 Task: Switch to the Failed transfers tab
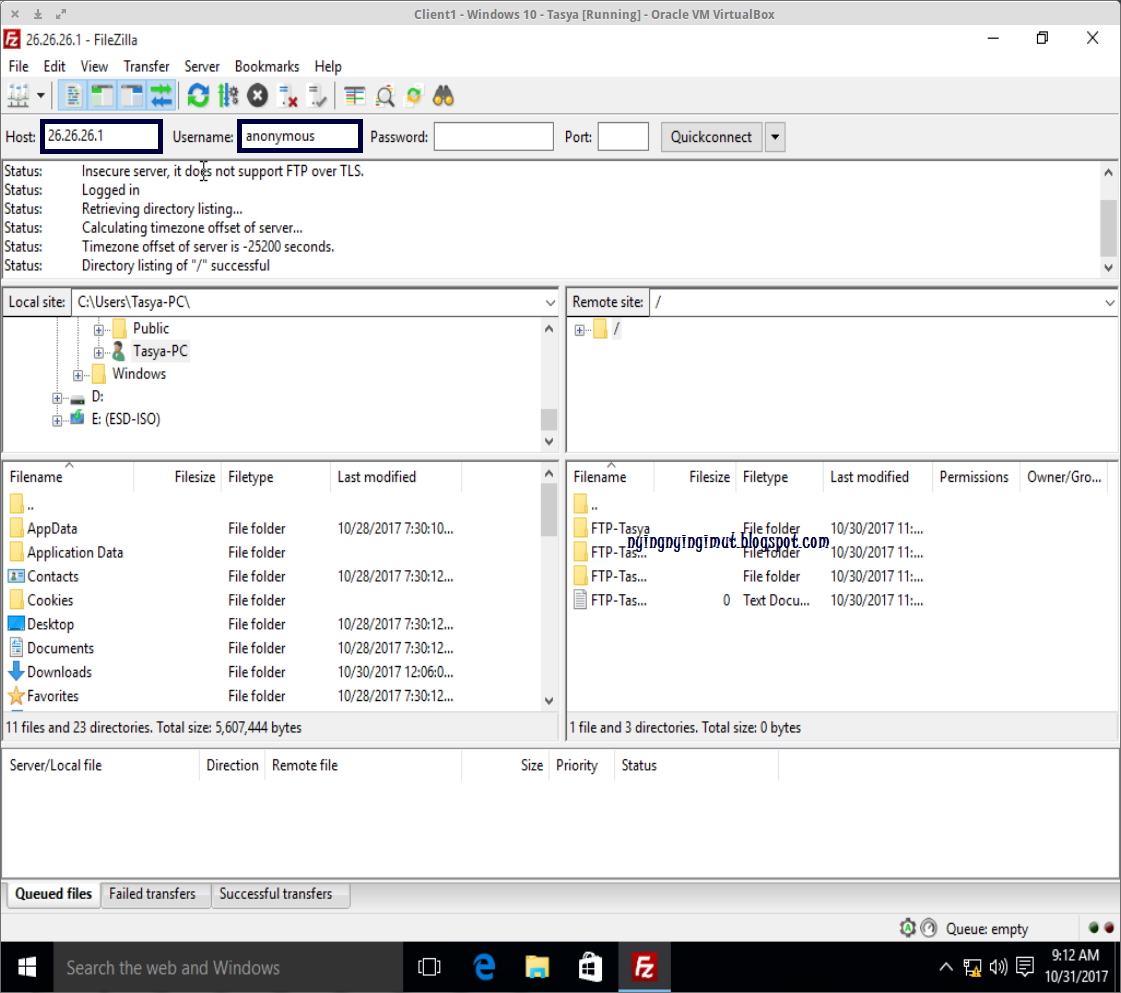point(155,895)
